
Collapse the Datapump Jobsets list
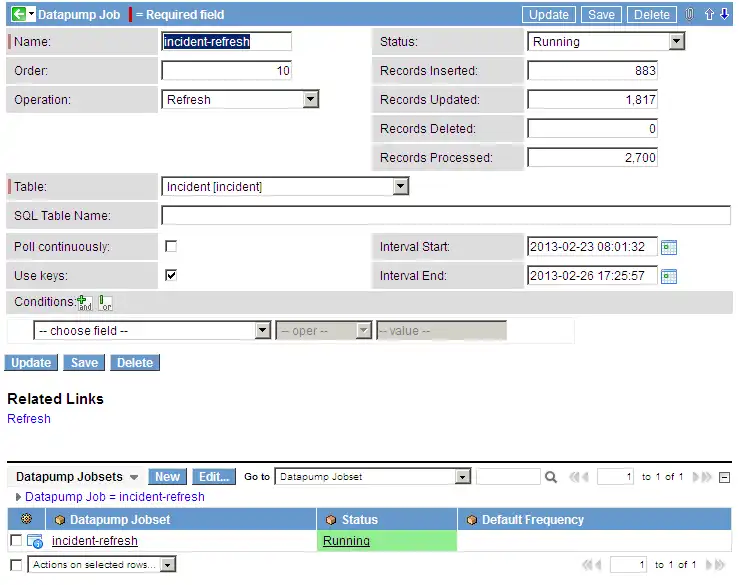point(724,478)
